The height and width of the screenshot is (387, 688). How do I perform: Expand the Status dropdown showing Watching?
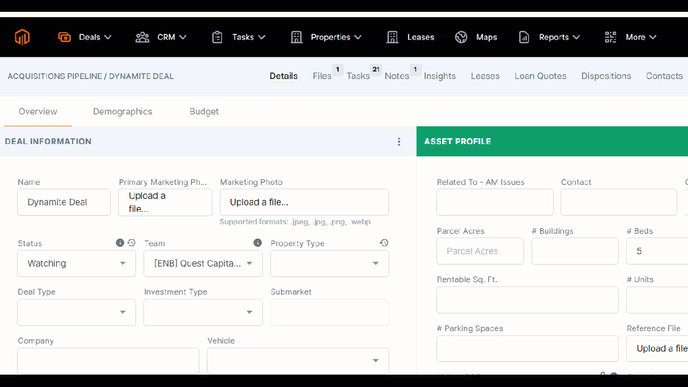[x=76, y=263]
